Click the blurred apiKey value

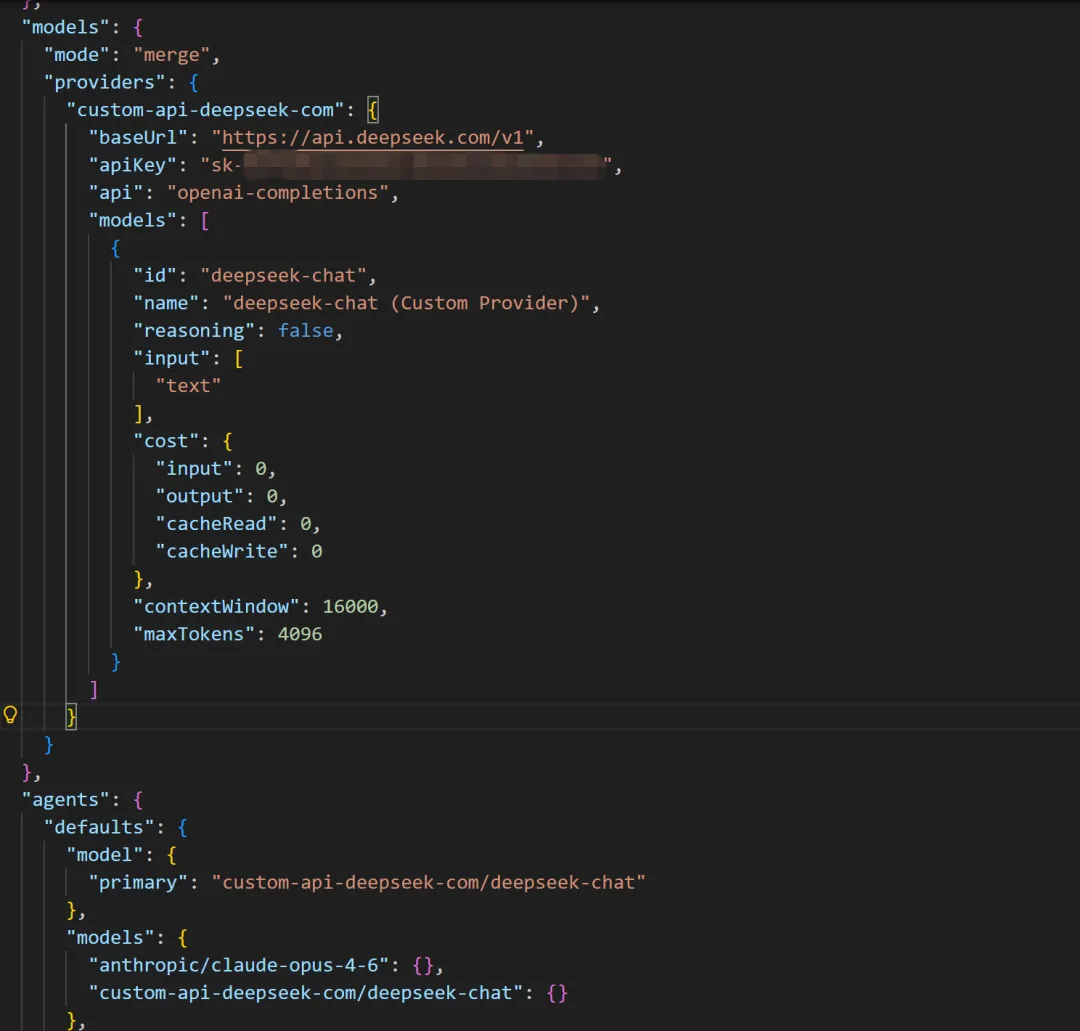tap(423, 165)
